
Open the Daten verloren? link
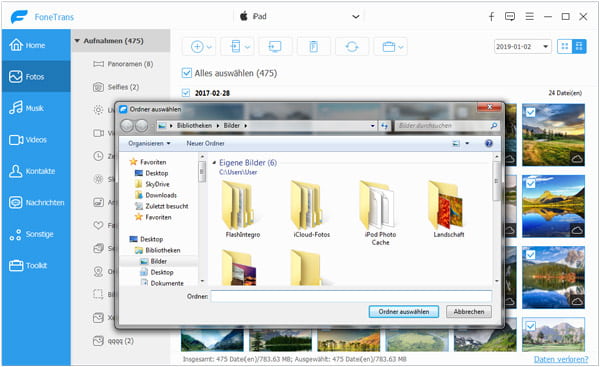click(x=561, y=359)
